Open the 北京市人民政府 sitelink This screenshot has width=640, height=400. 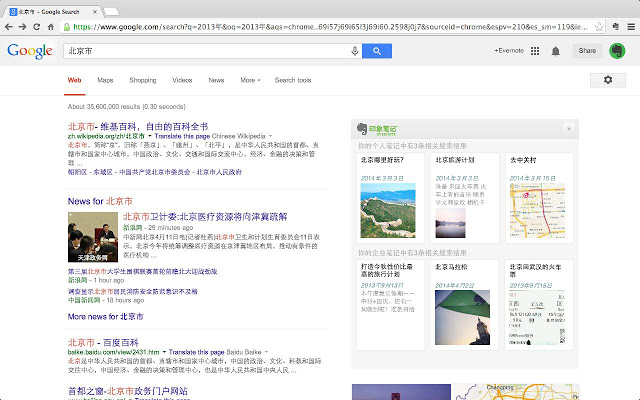(x=219, y=172)
